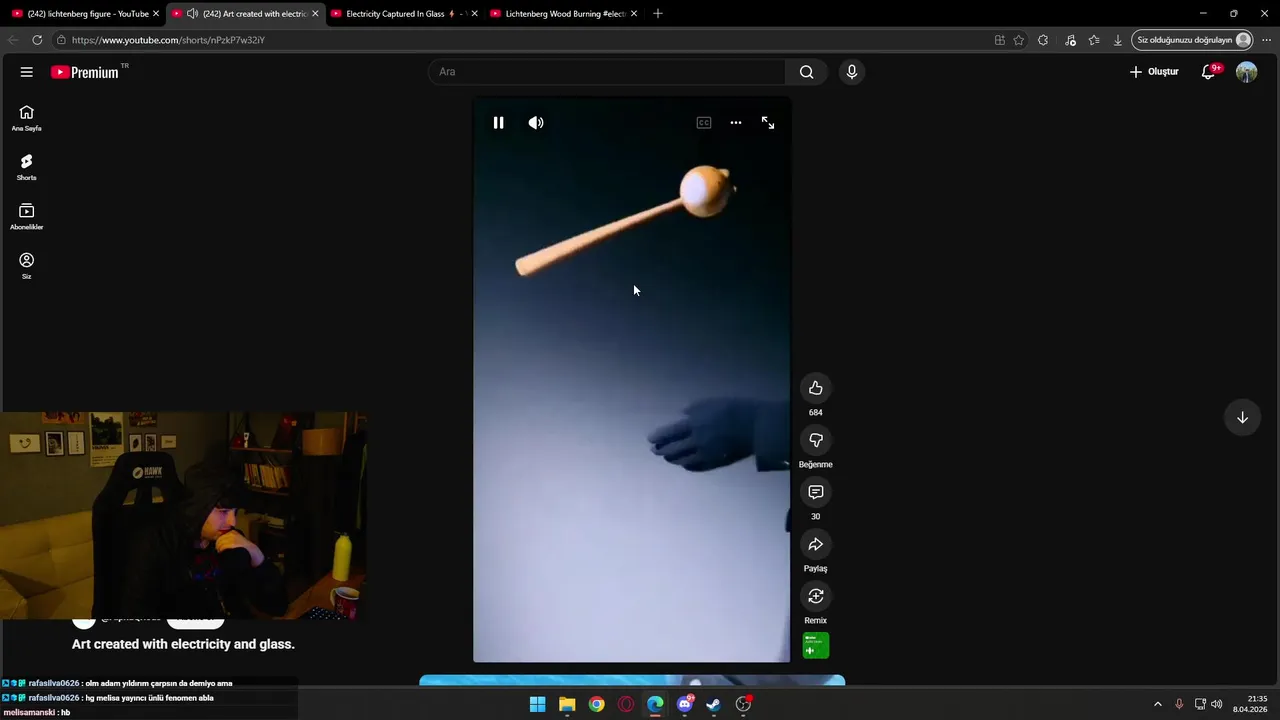The image size is (1280, 720).
Task: Open the browser extensions puzzle icon
Action: pyautogui.click(x=1043, y=40)
